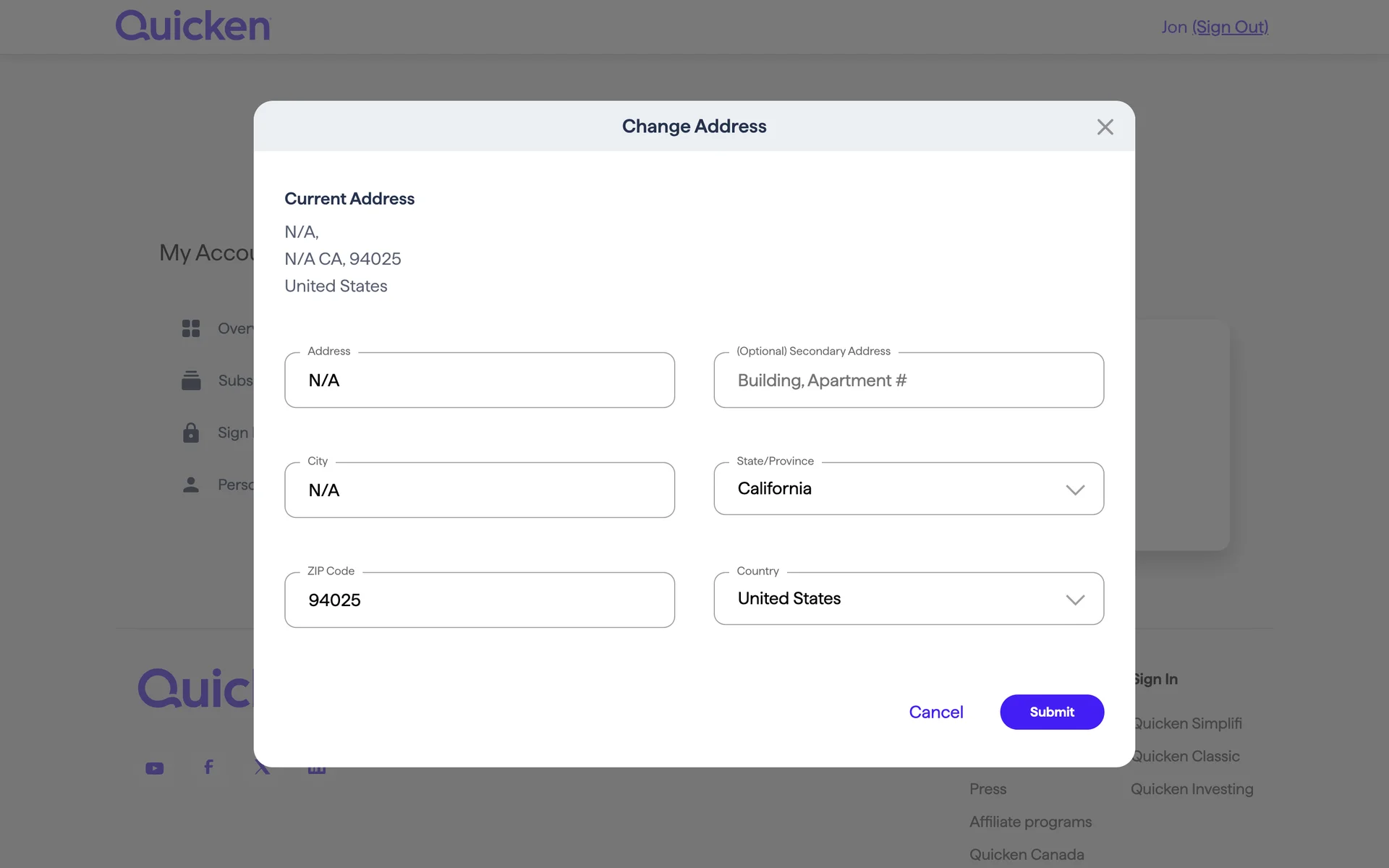Click the Quicken logo in header
1389x868 pixels.
pyautogui.click(x=193, y=26)
